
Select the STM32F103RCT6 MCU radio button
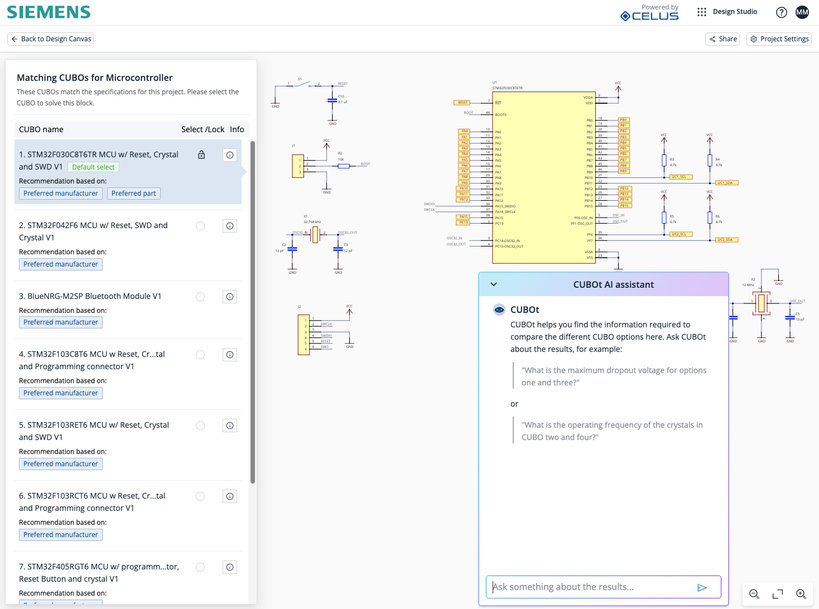[x=200, y=496]
